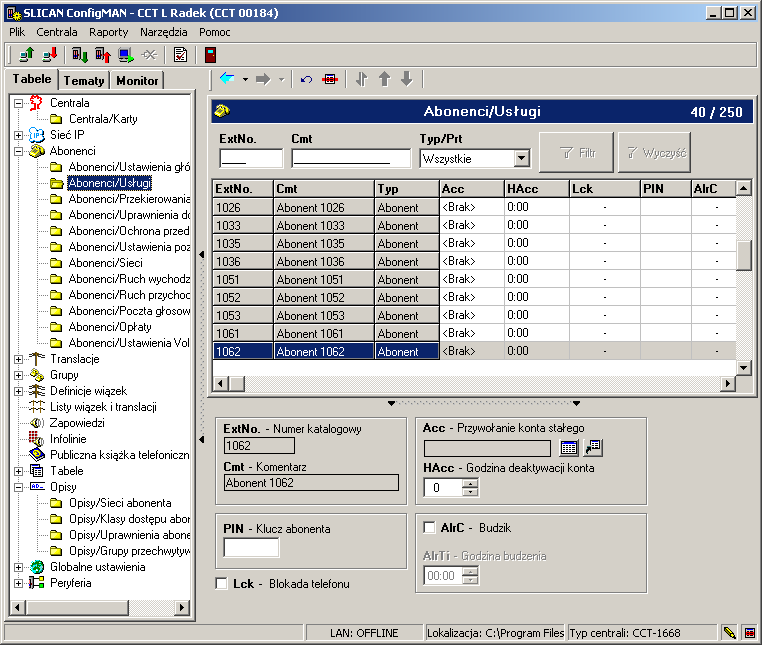Click the tree panel horizontal scrollbar thumb
This screenshot has width=762, height=645.
[x=78, y=607]
